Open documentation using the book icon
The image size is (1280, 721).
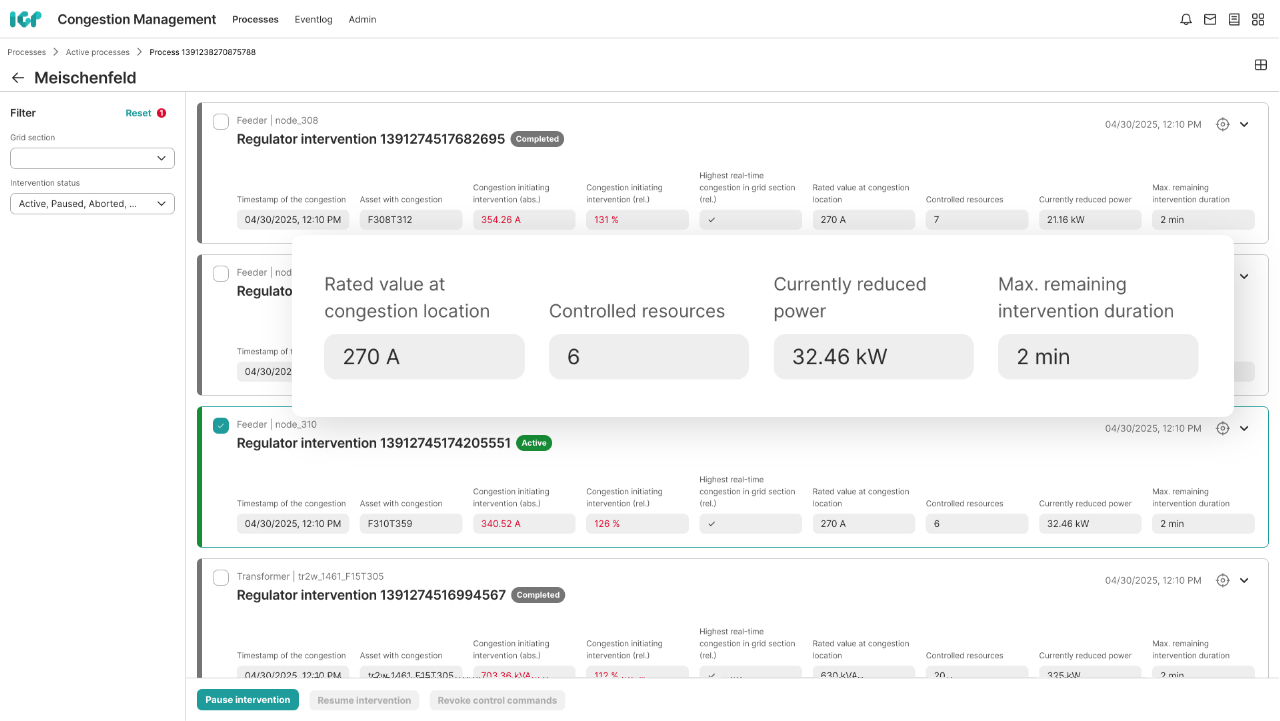[x=1233, y=19]
